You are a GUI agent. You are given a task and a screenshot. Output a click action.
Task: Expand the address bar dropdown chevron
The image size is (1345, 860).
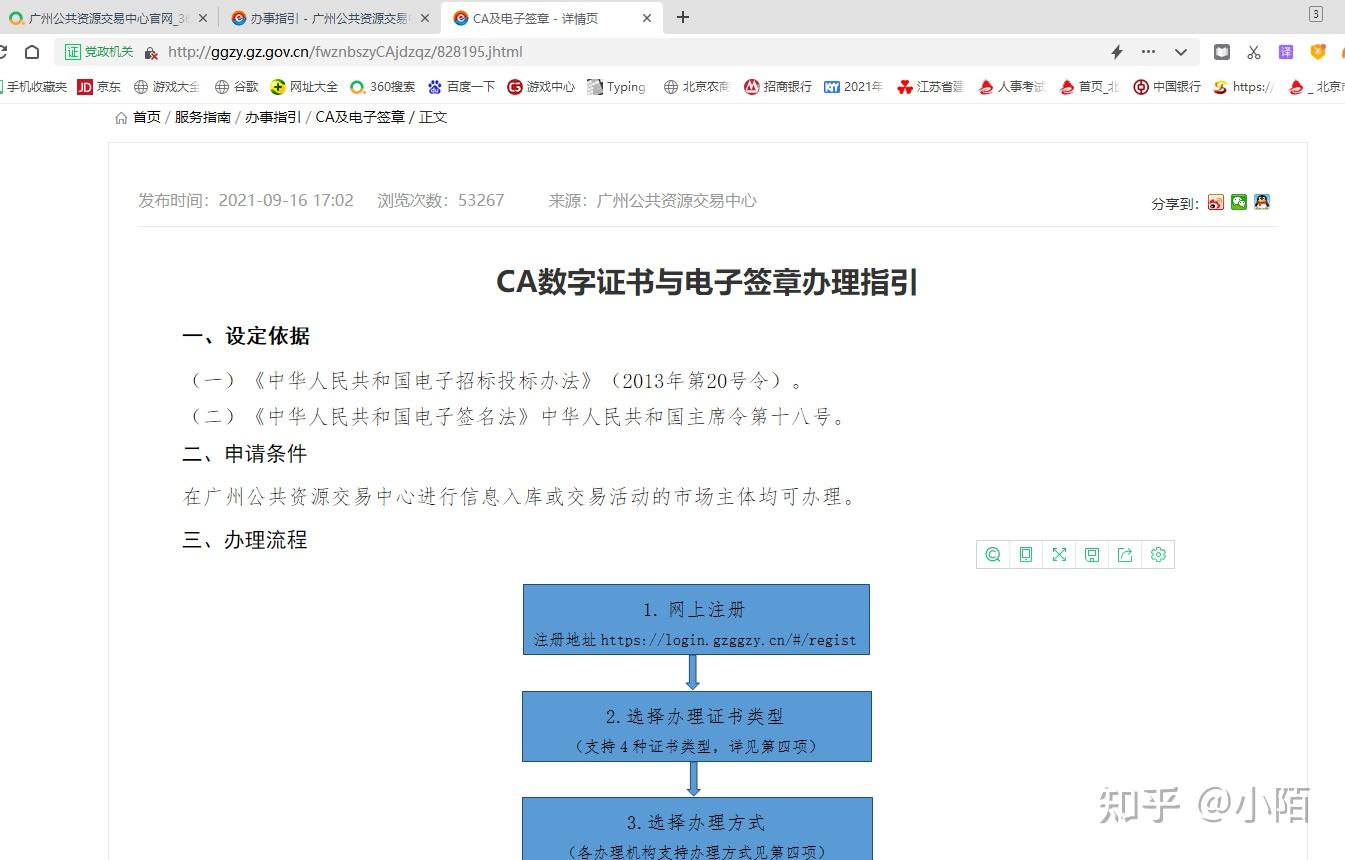click(1181, 52)
